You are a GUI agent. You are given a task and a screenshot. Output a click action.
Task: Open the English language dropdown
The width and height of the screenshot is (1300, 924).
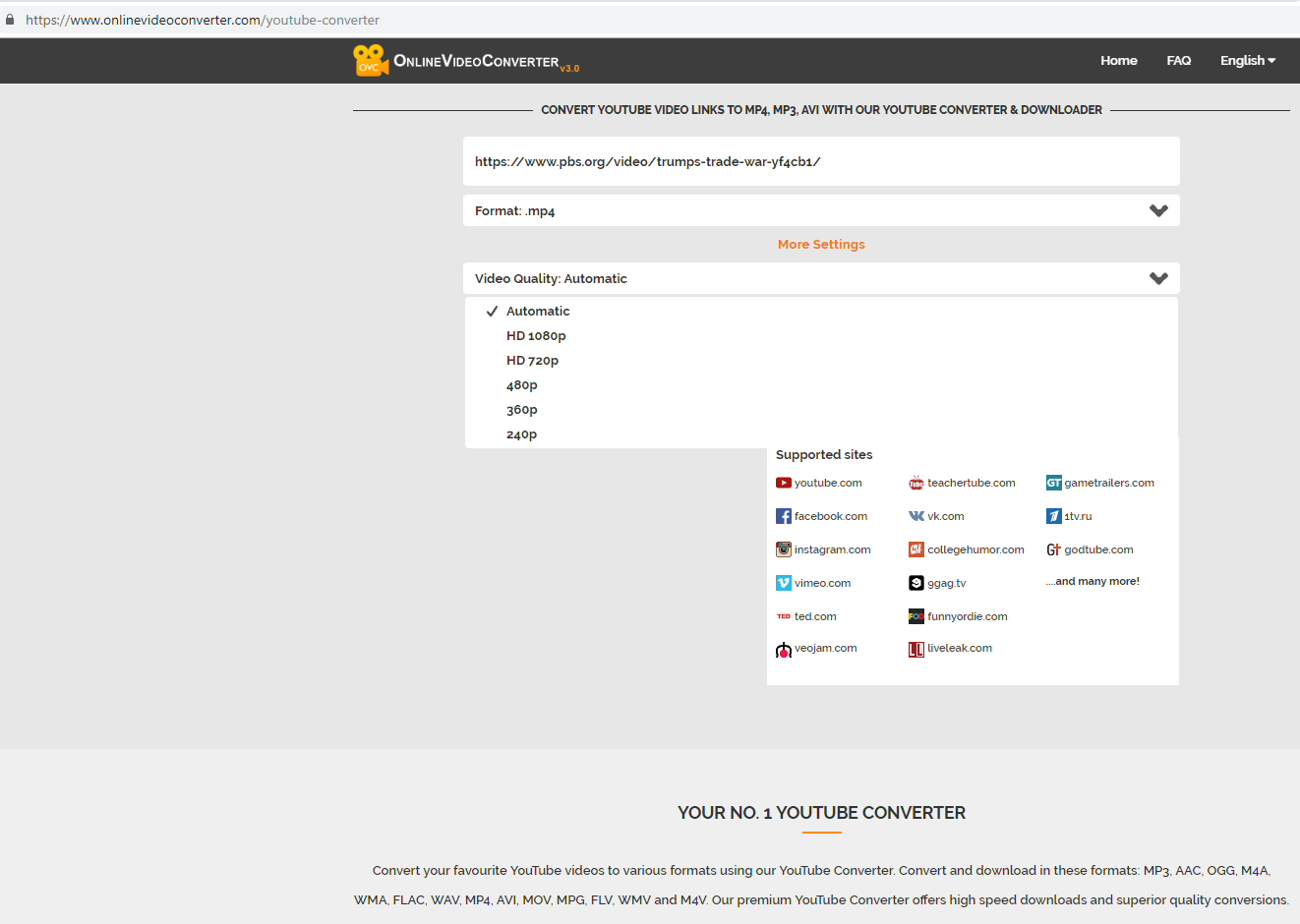(x=1248, y=60)
